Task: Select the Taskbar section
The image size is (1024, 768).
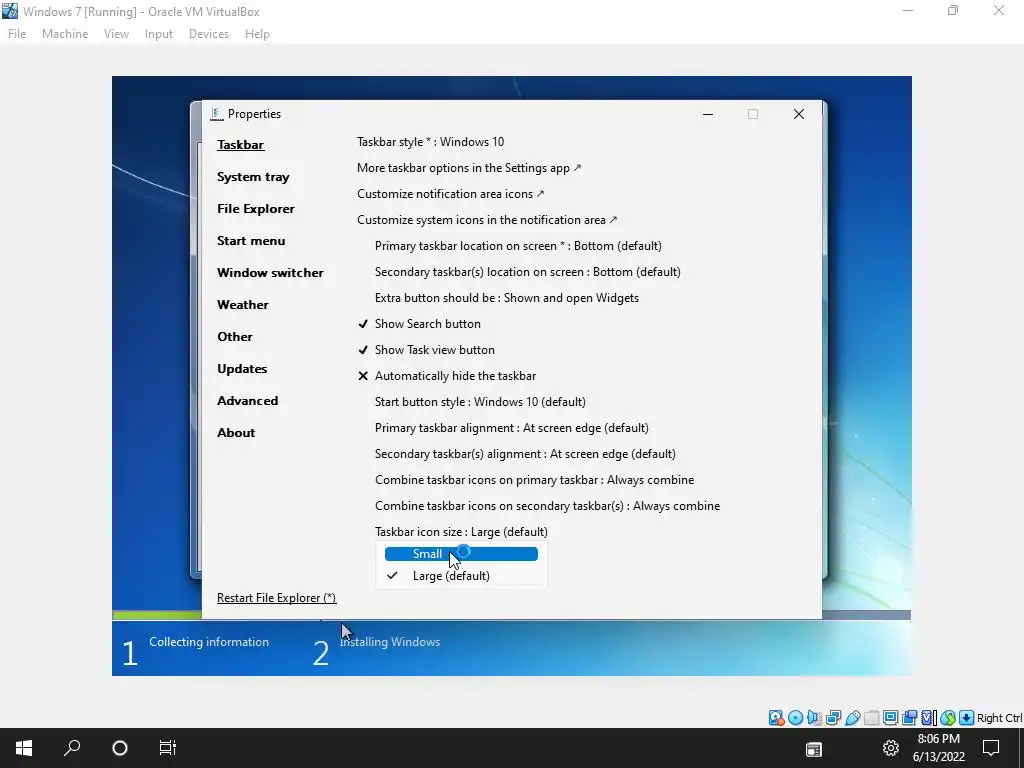Action: (240, 145)
